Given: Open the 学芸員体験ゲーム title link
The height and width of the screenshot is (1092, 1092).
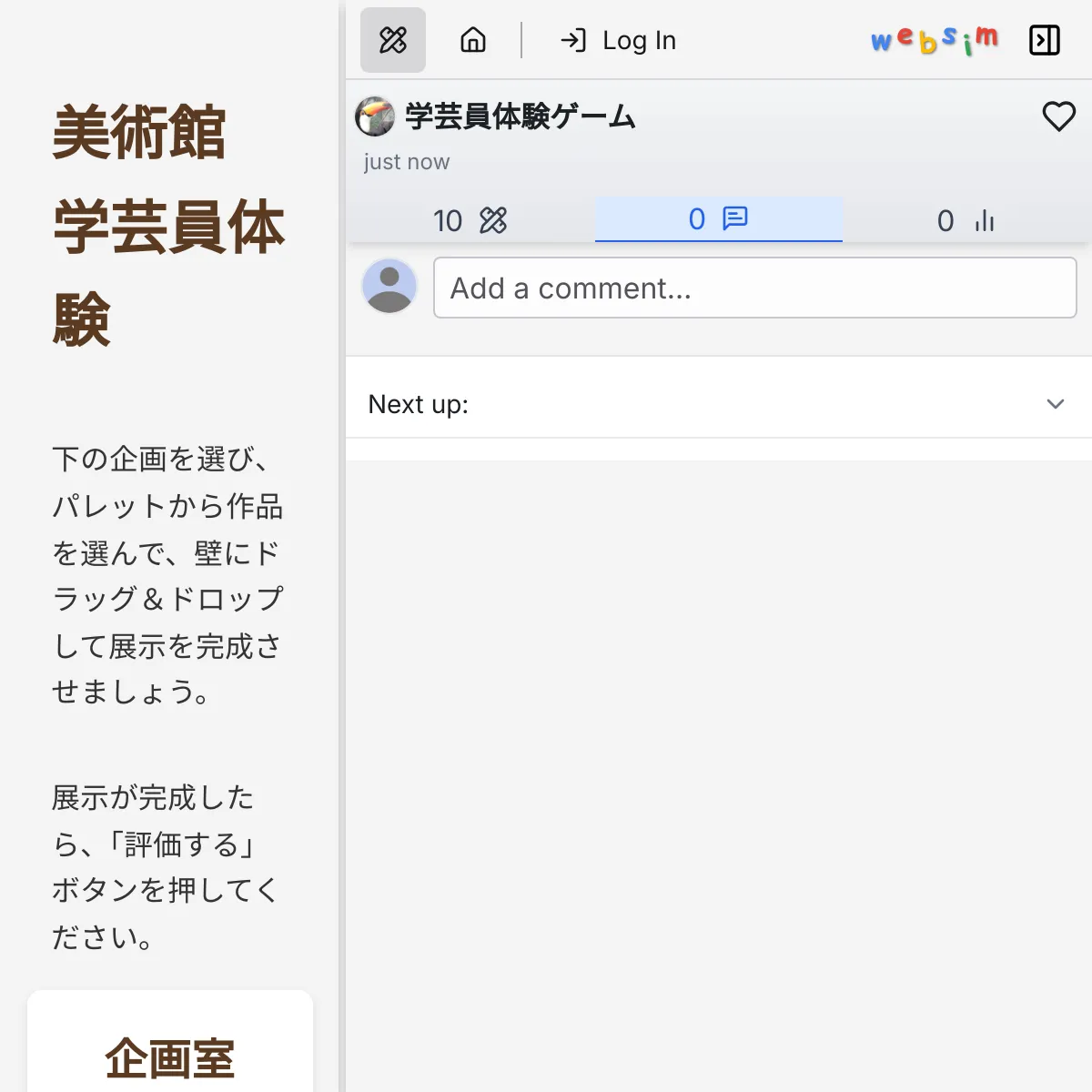Looking at the screenshot, I should coord(519,116).
